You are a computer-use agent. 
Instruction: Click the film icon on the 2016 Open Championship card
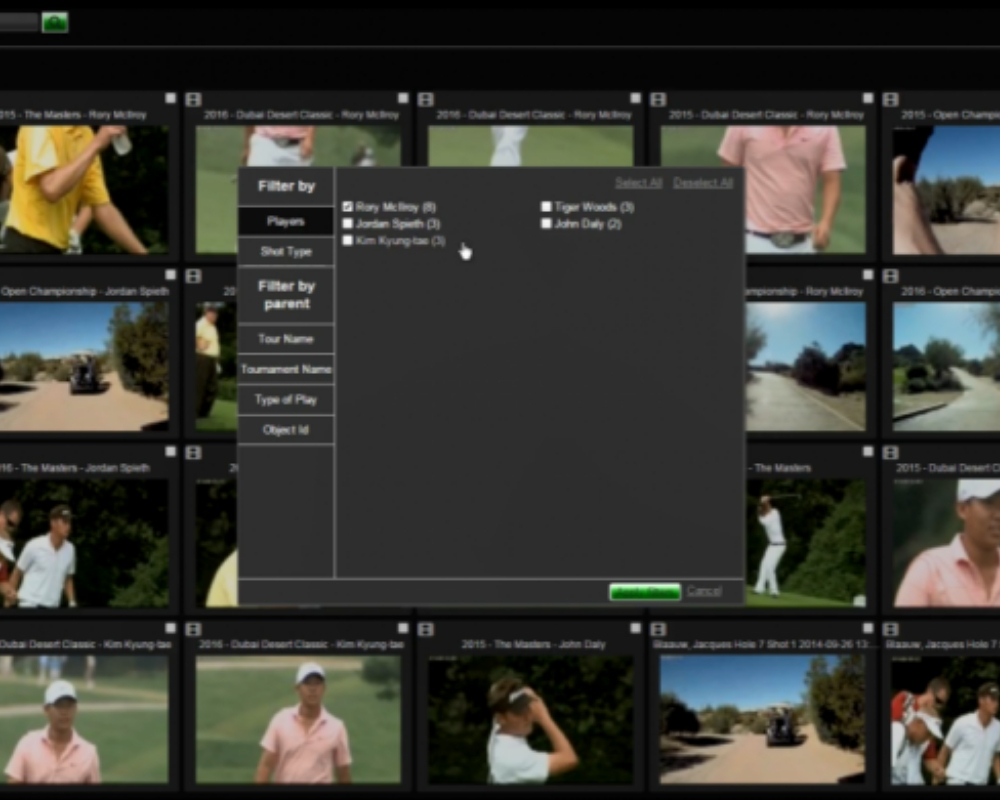890,276
